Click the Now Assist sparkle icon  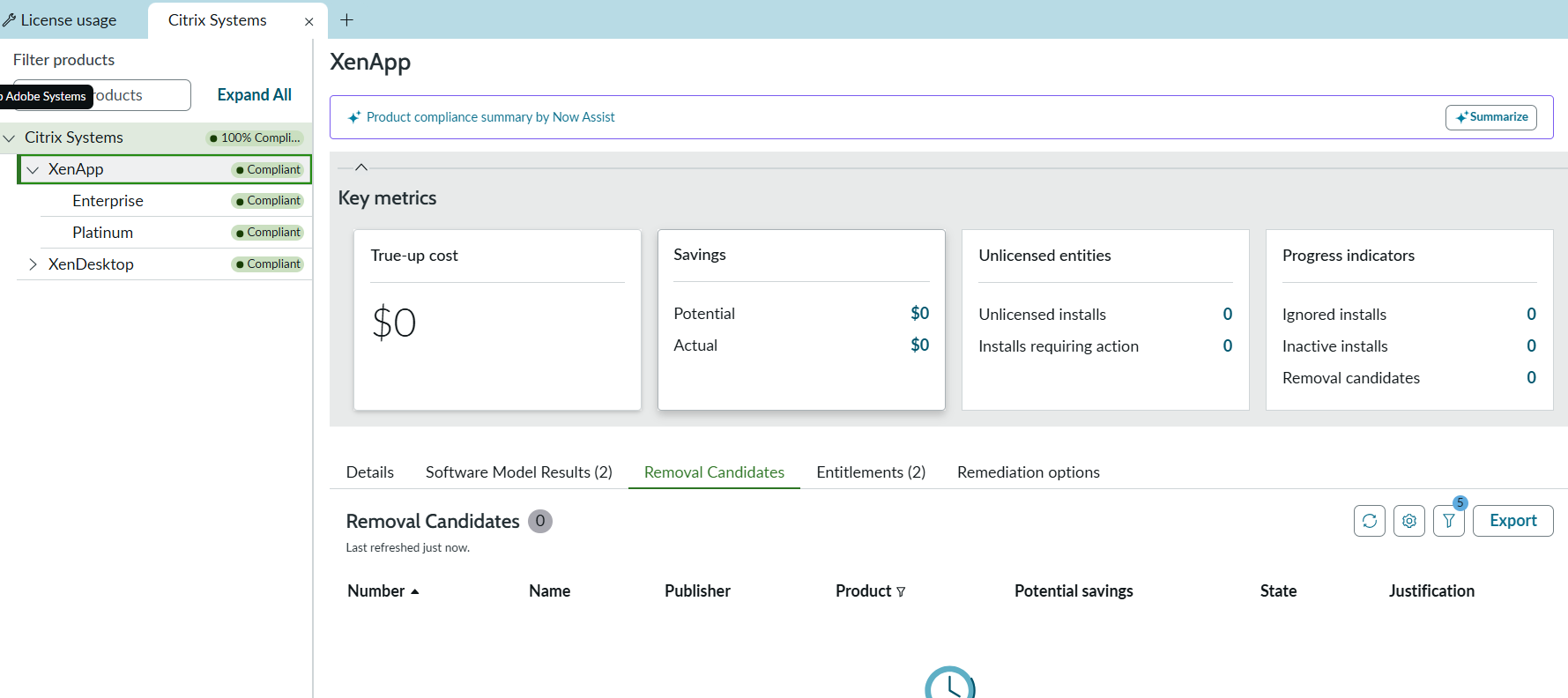tap(354, 117)
